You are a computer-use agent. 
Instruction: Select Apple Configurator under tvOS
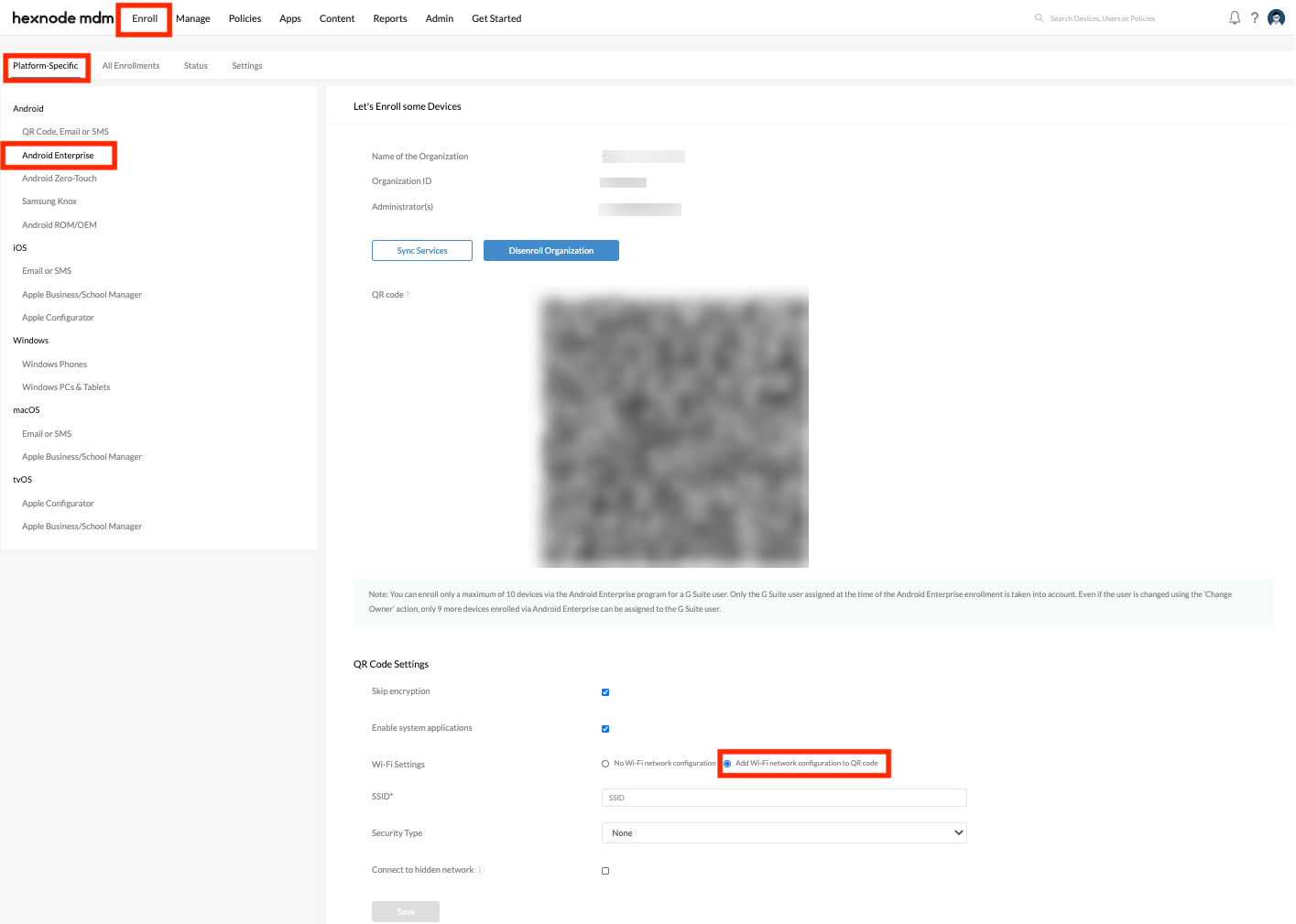59,504
